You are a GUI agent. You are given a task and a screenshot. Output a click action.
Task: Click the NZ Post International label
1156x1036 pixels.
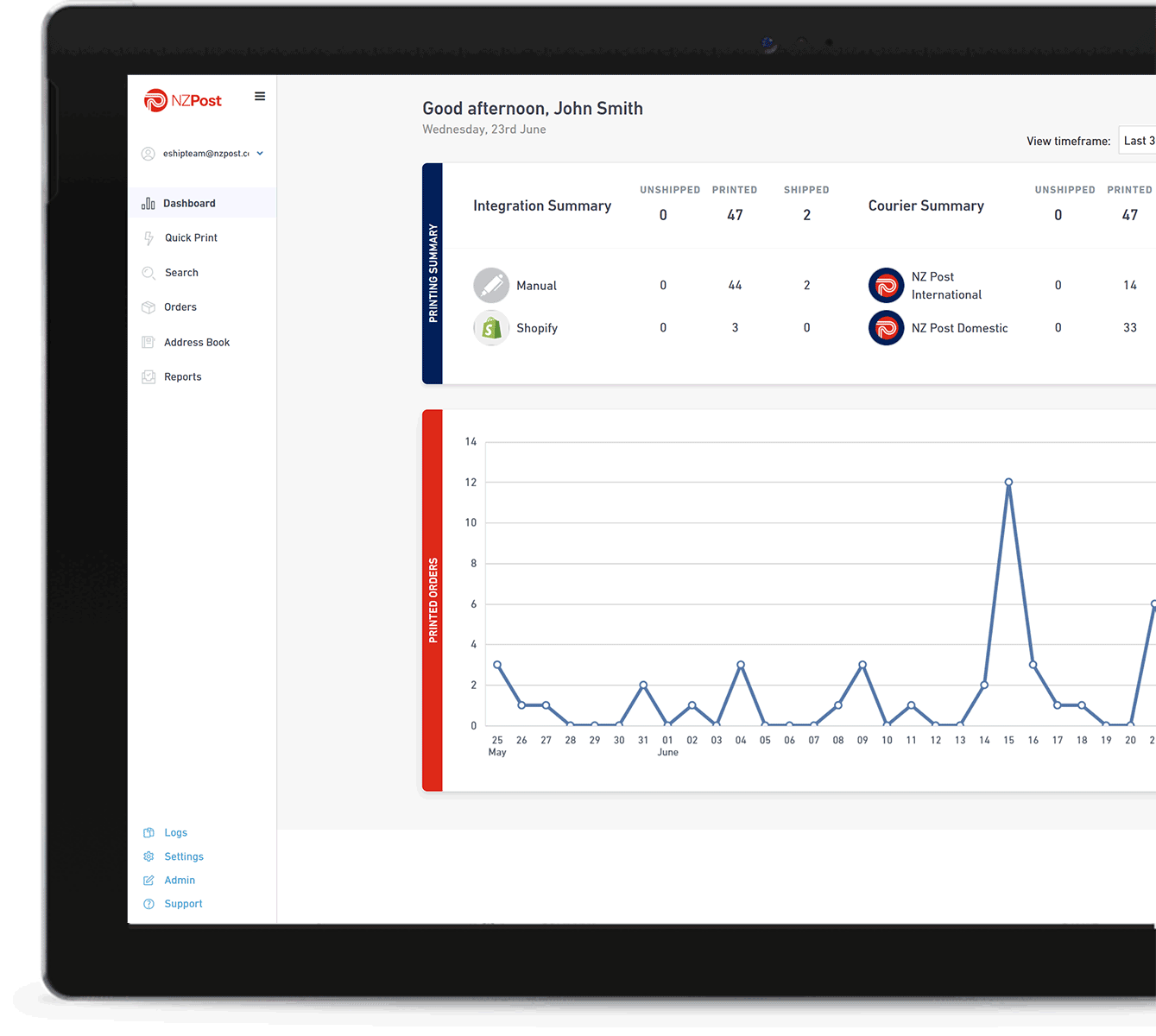946,286
